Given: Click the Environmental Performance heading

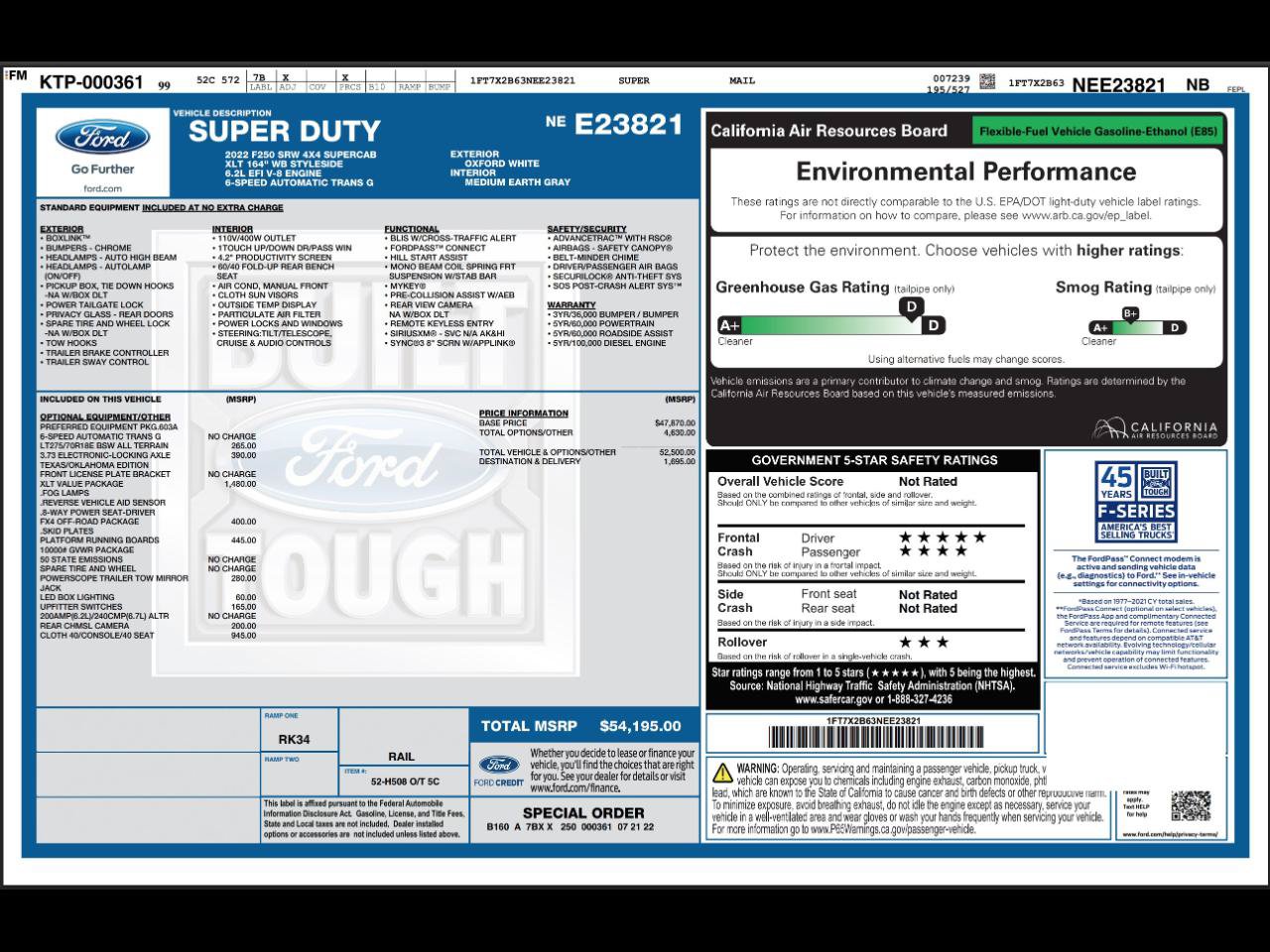Looking at the screenshot, I should tap(966, 172).
